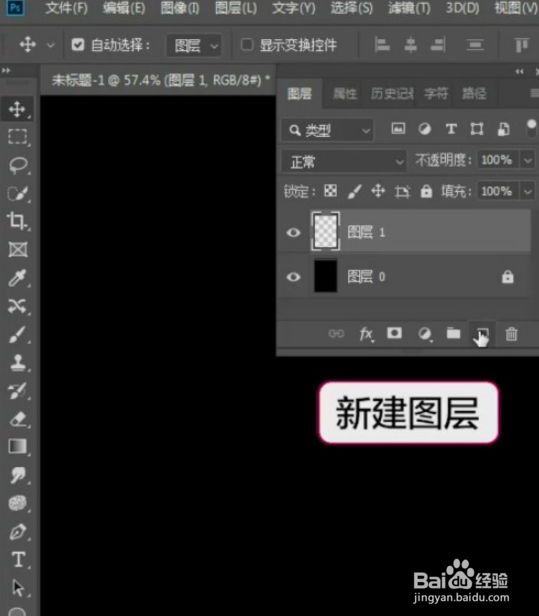Toggle the 自动选择 checkbox

78,44
